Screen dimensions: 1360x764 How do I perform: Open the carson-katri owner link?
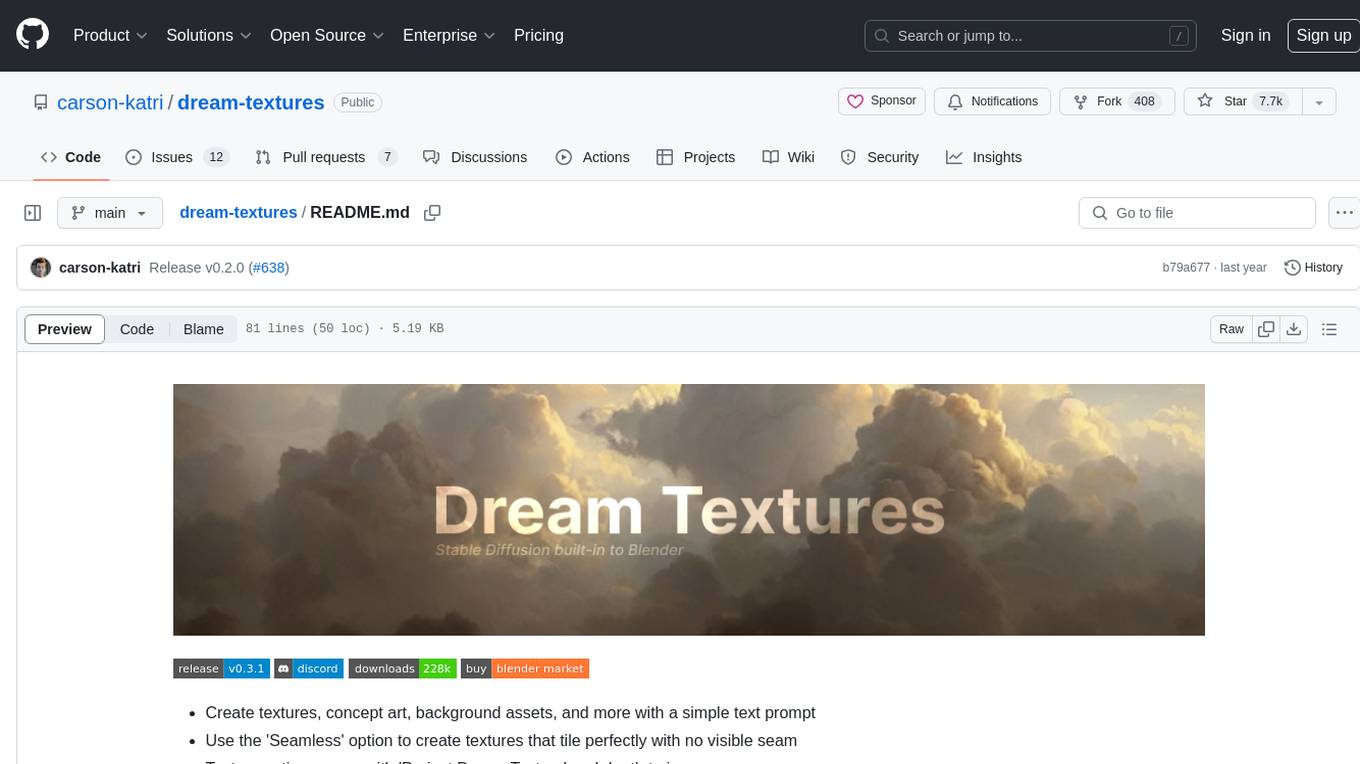tap(110, 102)
